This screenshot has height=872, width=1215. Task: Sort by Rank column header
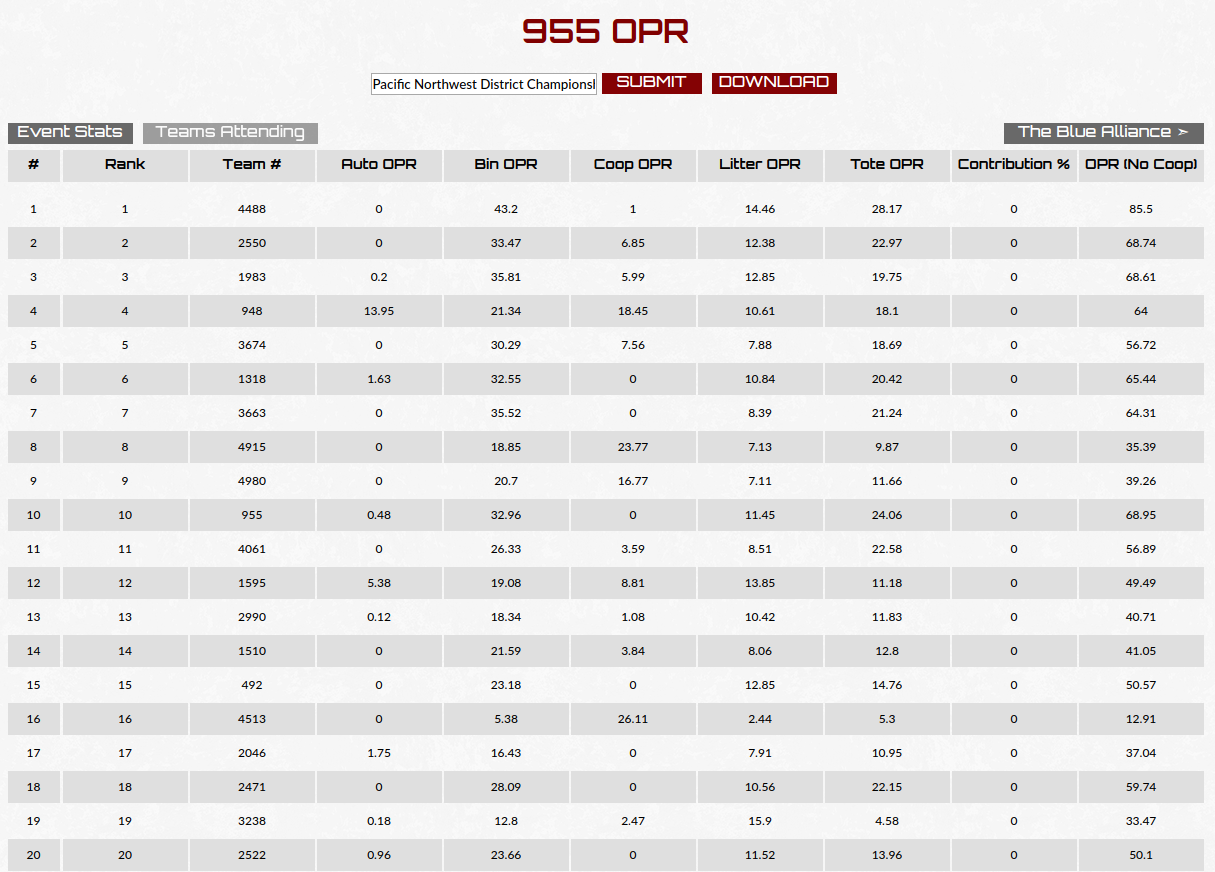[x=125, y=165]
